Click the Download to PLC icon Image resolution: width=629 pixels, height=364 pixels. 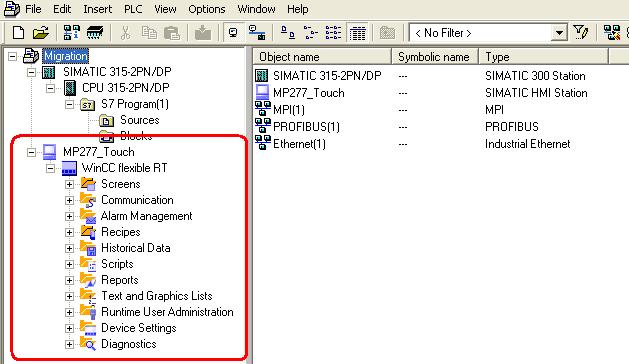[203, 33]
